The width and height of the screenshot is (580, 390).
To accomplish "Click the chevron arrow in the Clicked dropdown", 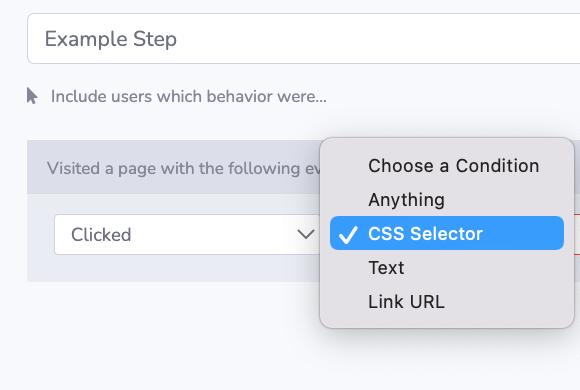I will 306,234.
